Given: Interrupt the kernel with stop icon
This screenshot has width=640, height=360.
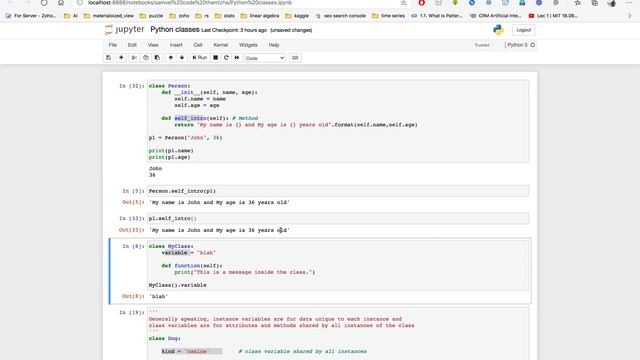Looking at the screenshot, I should (216, 58).
